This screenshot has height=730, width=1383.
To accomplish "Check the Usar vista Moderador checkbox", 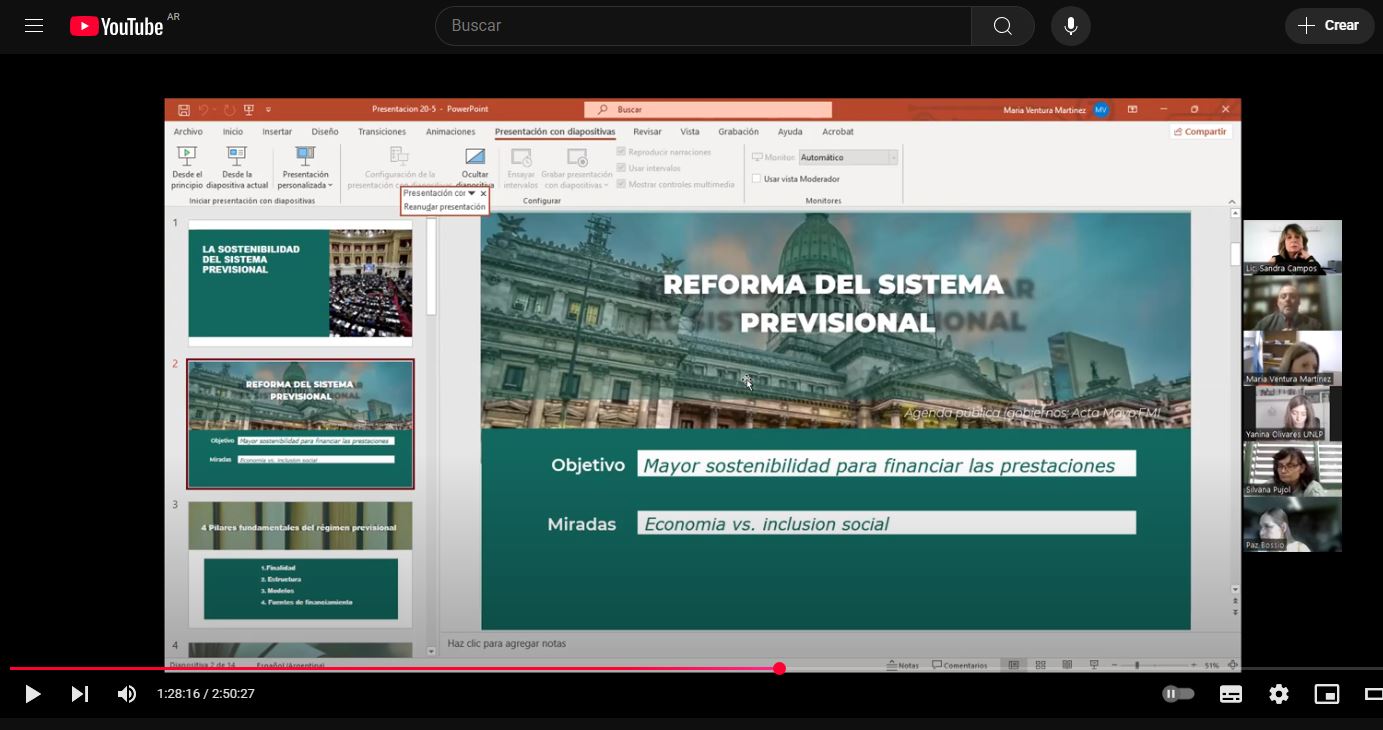I will (756, 179).
